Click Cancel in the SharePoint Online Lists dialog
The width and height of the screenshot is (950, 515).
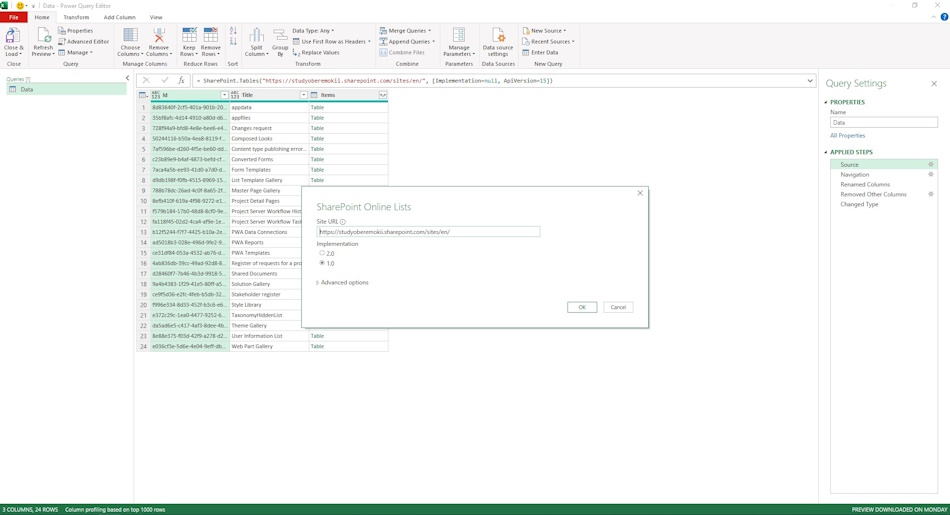tap(618, 307)
